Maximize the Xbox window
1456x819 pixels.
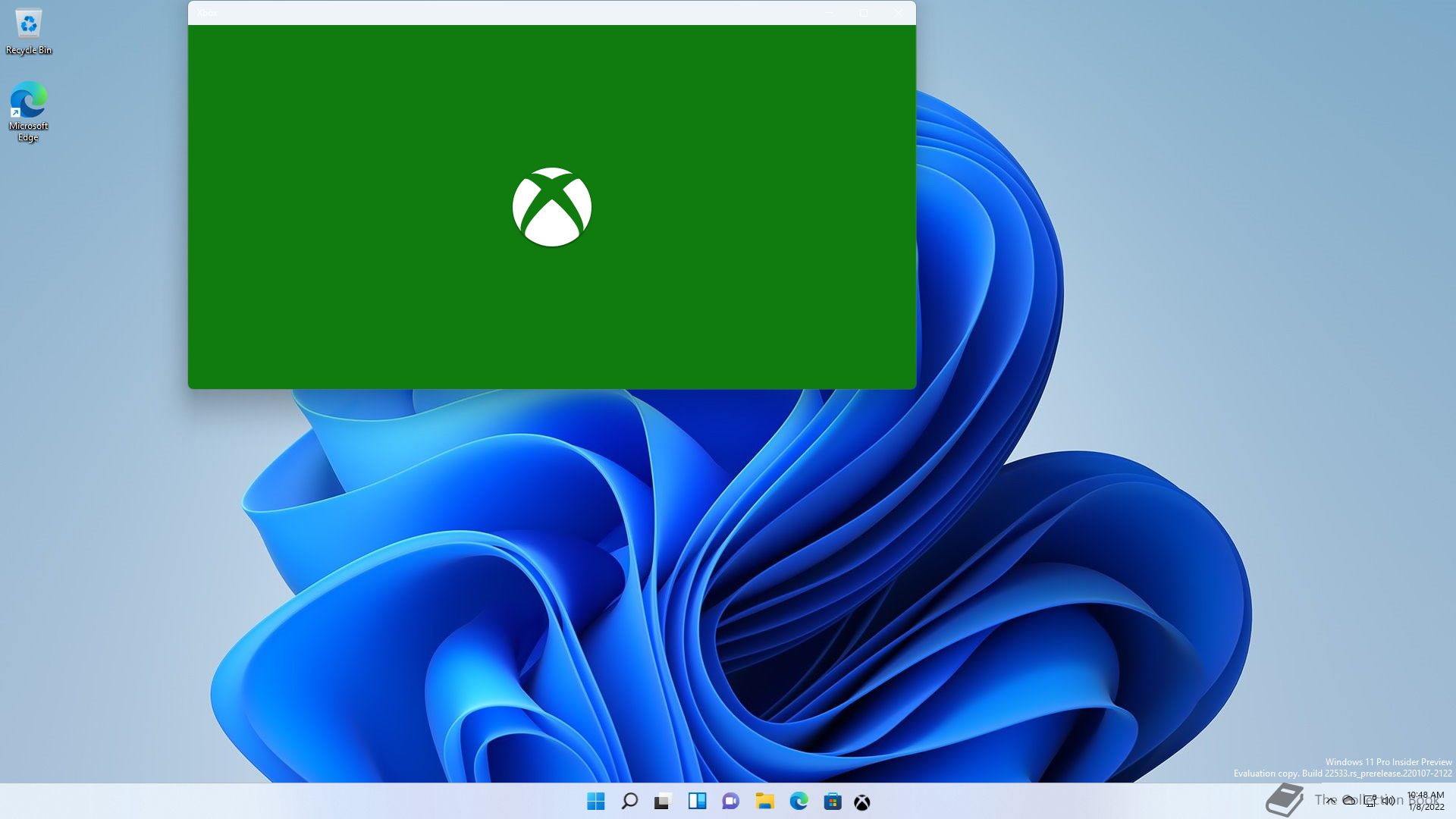point(864,13)
